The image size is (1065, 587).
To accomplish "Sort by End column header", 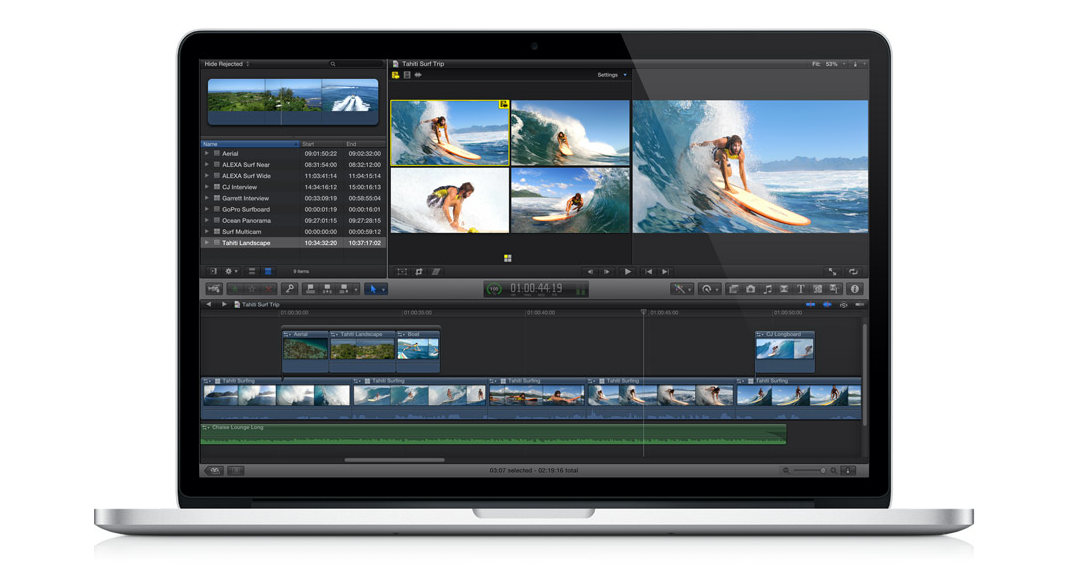I will click(365, 144).
